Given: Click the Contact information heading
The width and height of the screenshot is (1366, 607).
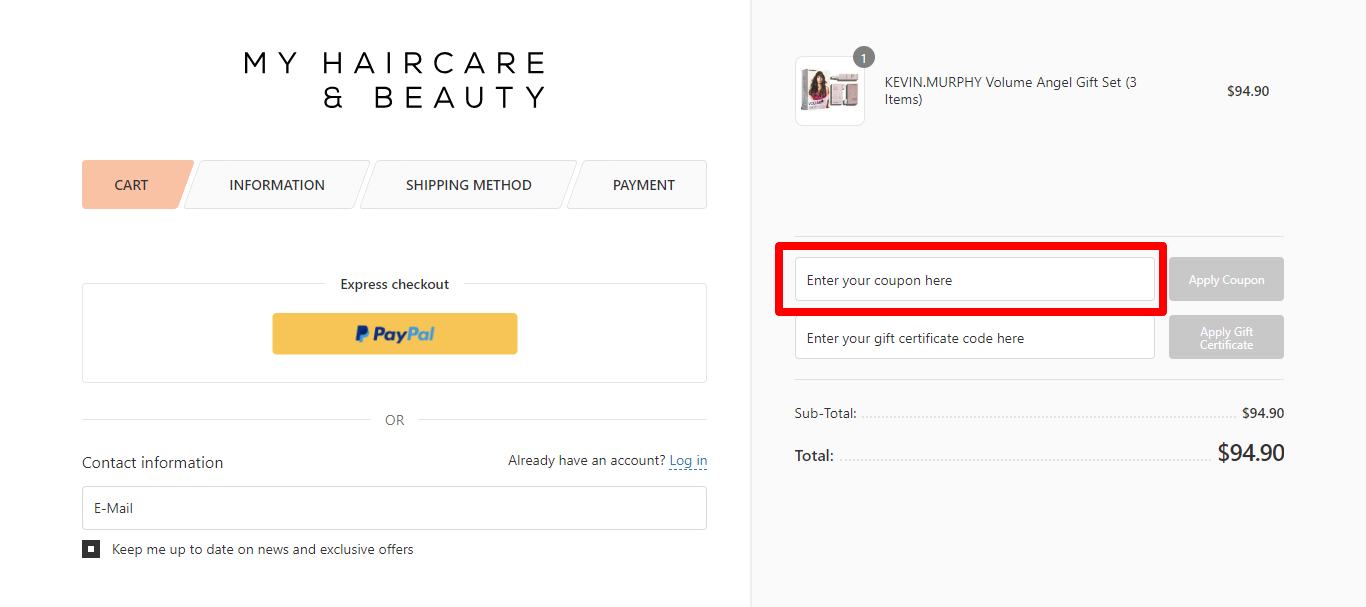Looking at the screenshot, I should click(152, 462).
